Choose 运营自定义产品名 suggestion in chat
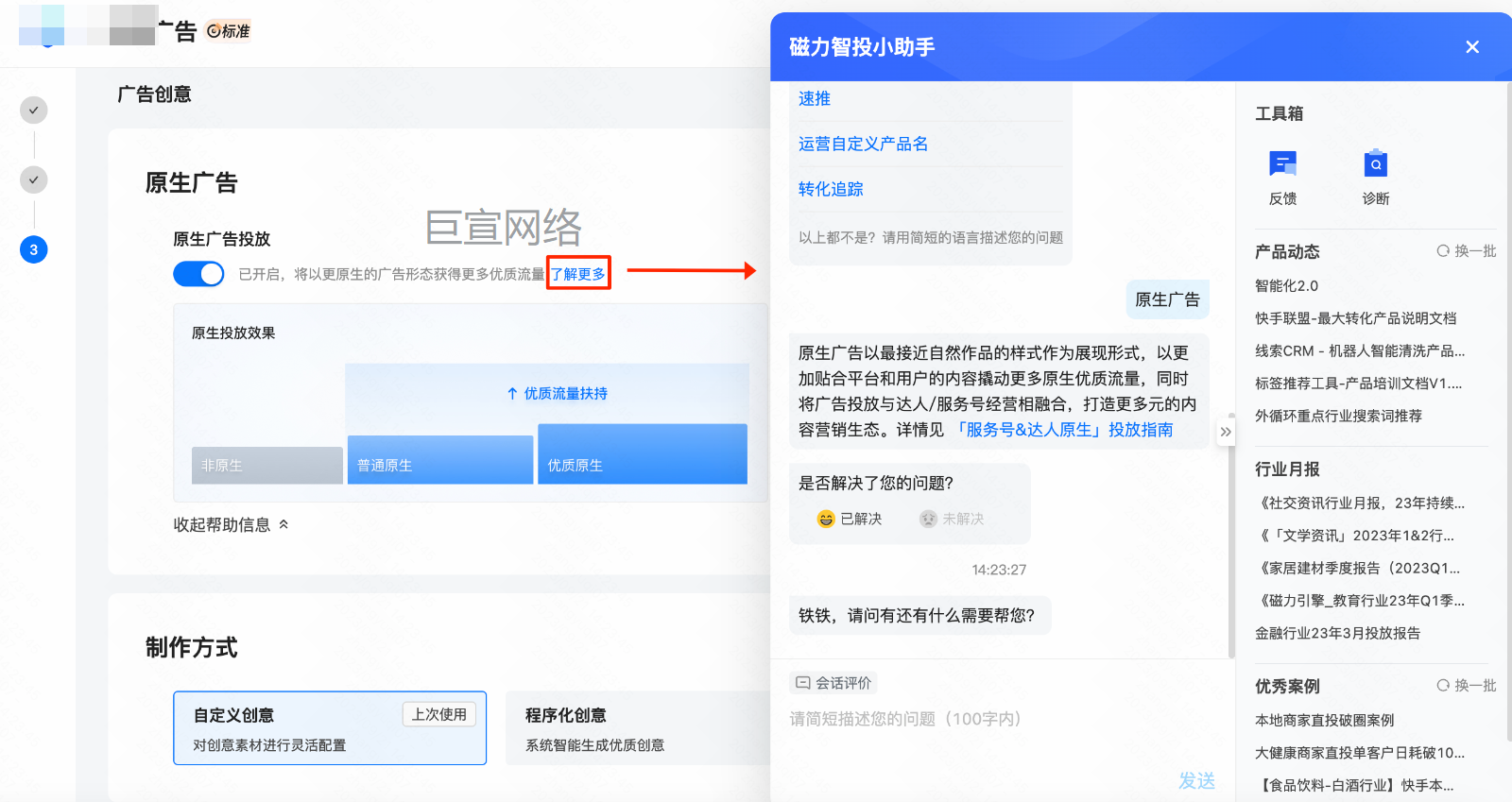The height and width of the screenshot is (802, 1512). point(863,144)
